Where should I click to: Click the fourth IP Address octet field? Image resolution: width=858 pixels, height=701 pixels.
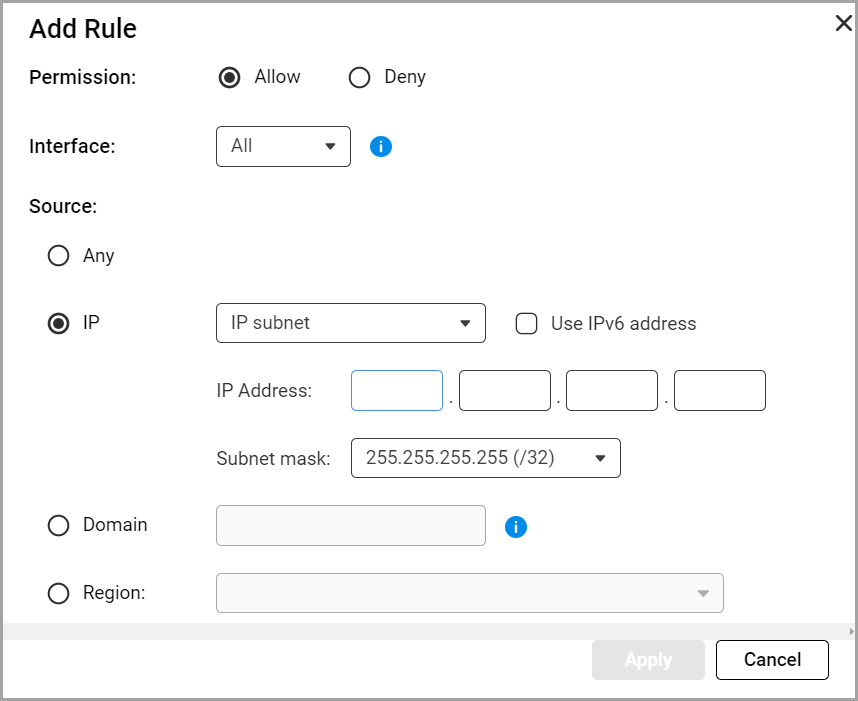click(720, 391)
